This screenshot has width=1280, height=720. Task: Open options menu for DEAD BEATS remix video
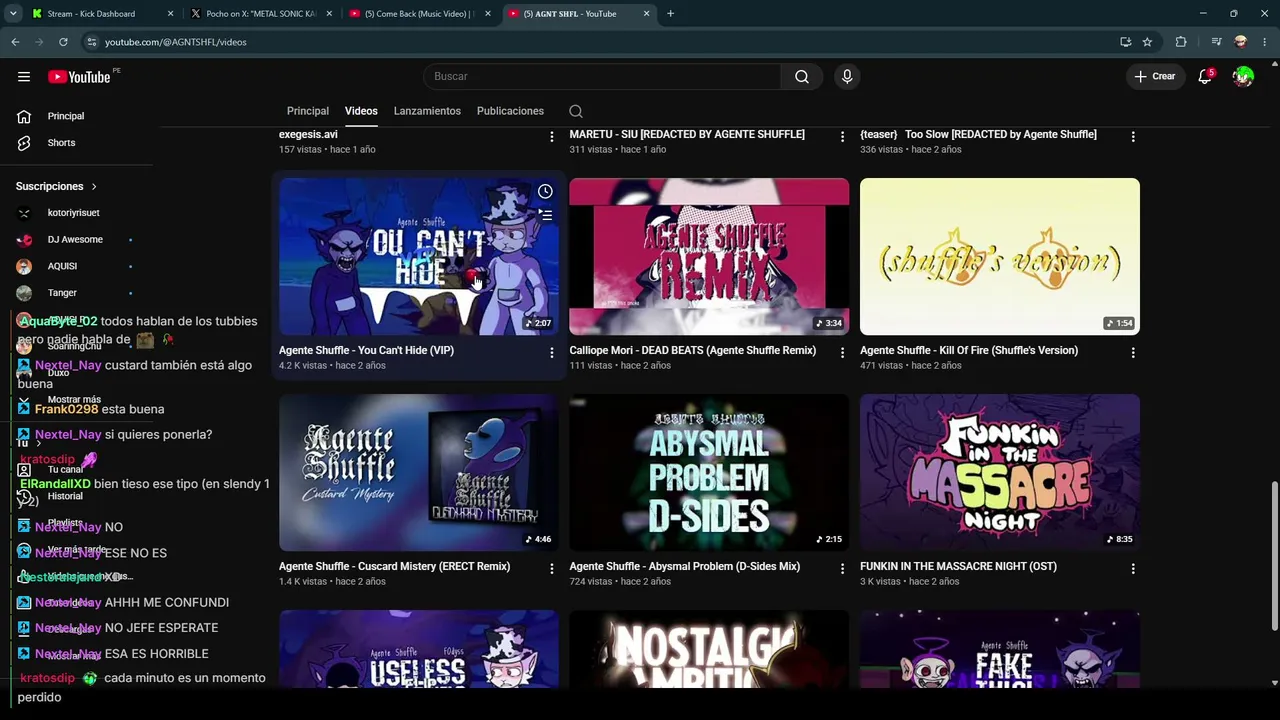(842, 353)
